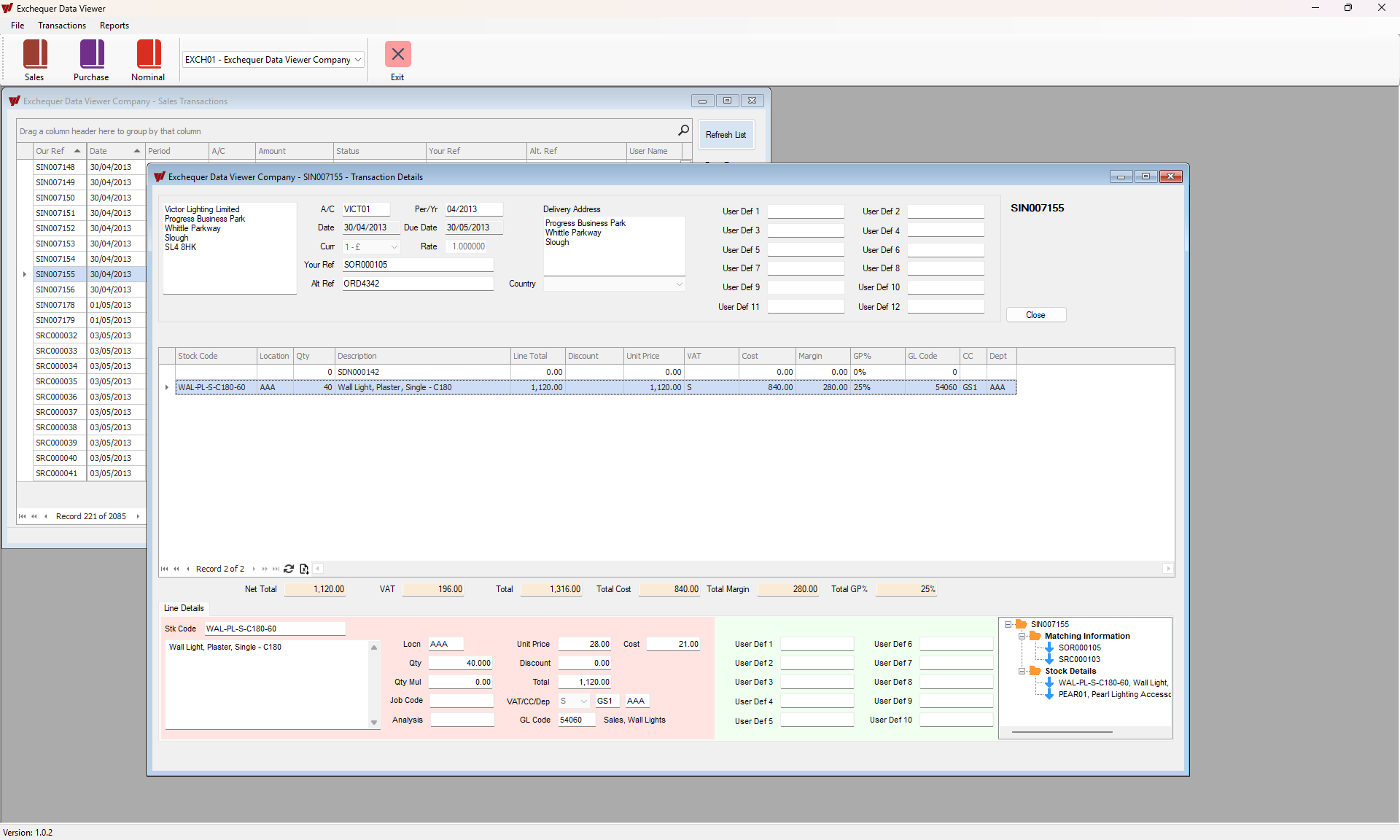This screenshot has width=1400, height=840.
Task: Click the Matching Information folder icon
Action: click(1035, 636)
